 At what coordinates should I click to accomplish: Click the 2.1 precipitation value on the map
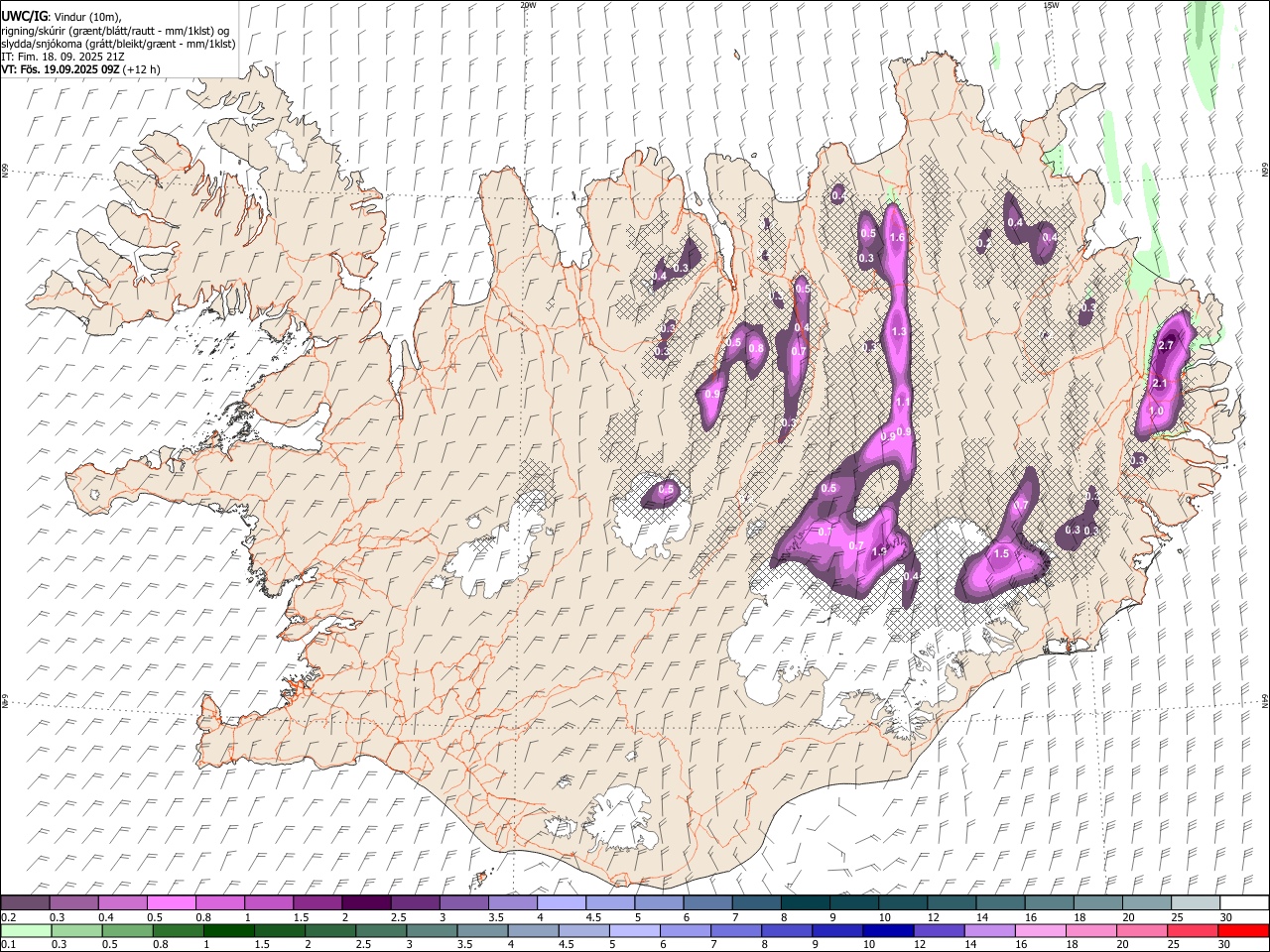click(1160, 384)
